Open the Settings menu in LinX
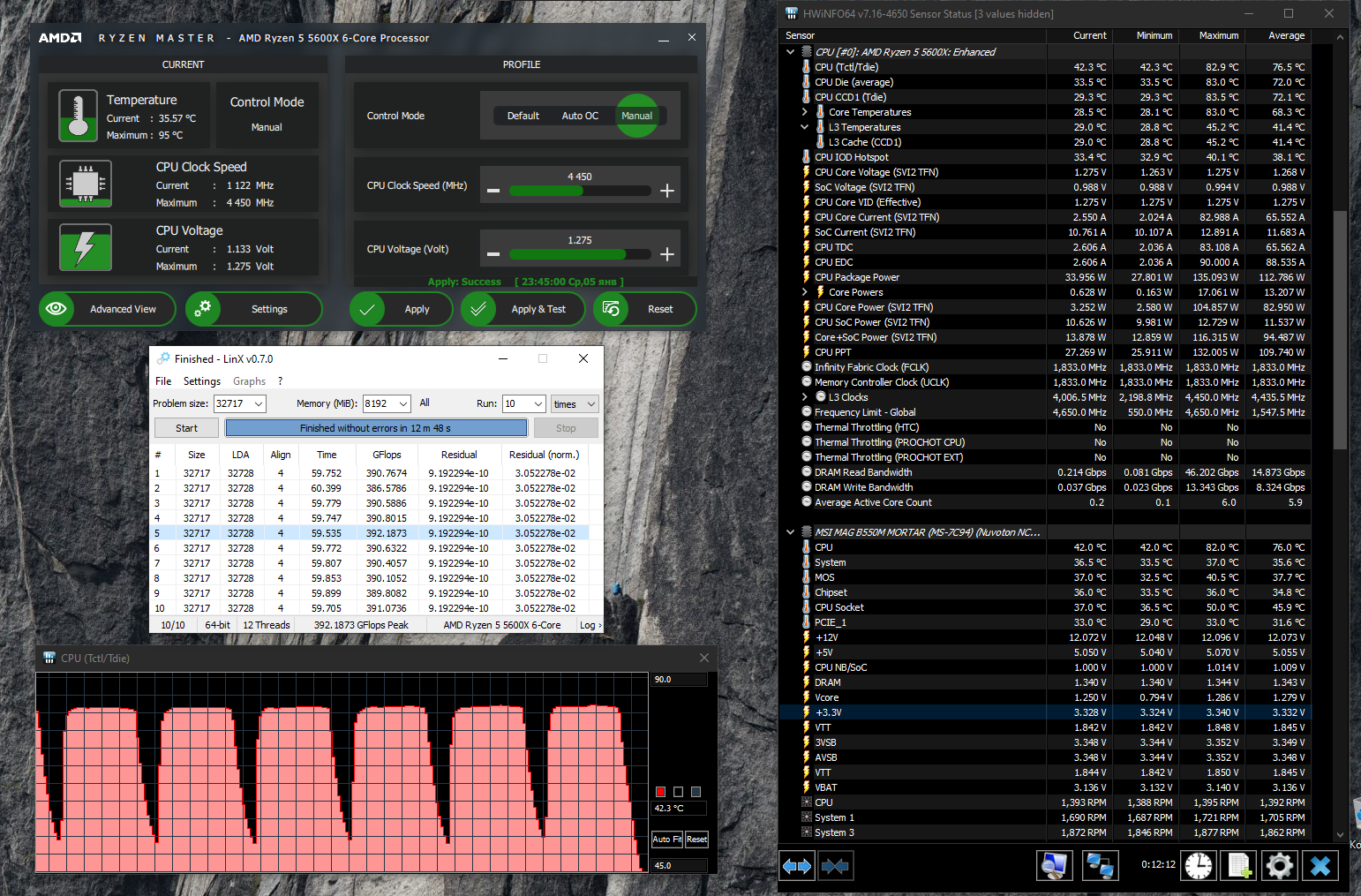Viewport: 1361px width, 896px height. pos(202,381)
